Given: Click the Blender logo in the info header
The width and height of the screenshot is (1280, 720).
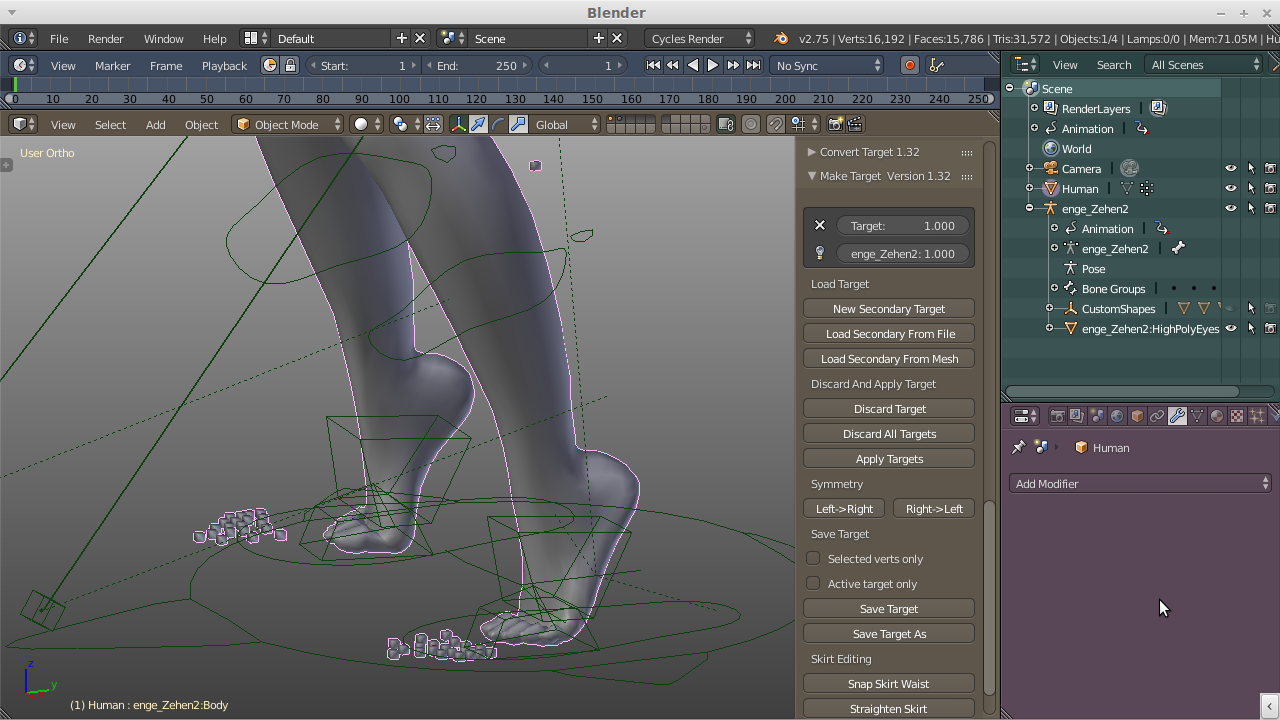Looking at the screenshot, I should coord(781,38).
